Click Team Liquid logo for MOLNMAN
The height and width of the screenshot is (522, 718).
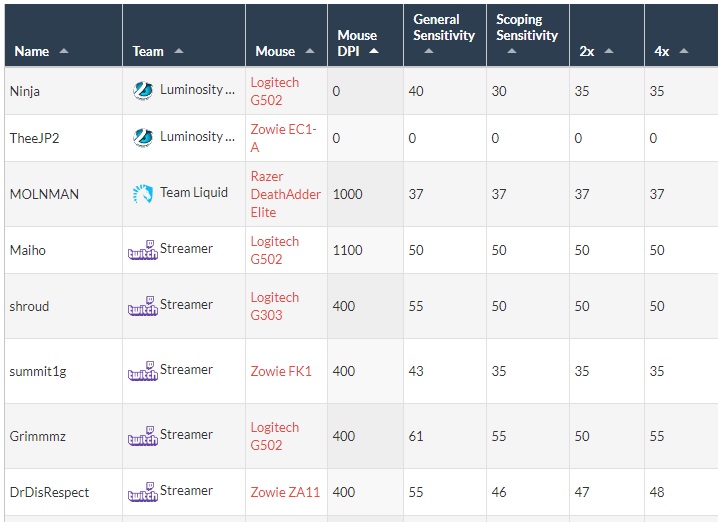click(143, 194)
